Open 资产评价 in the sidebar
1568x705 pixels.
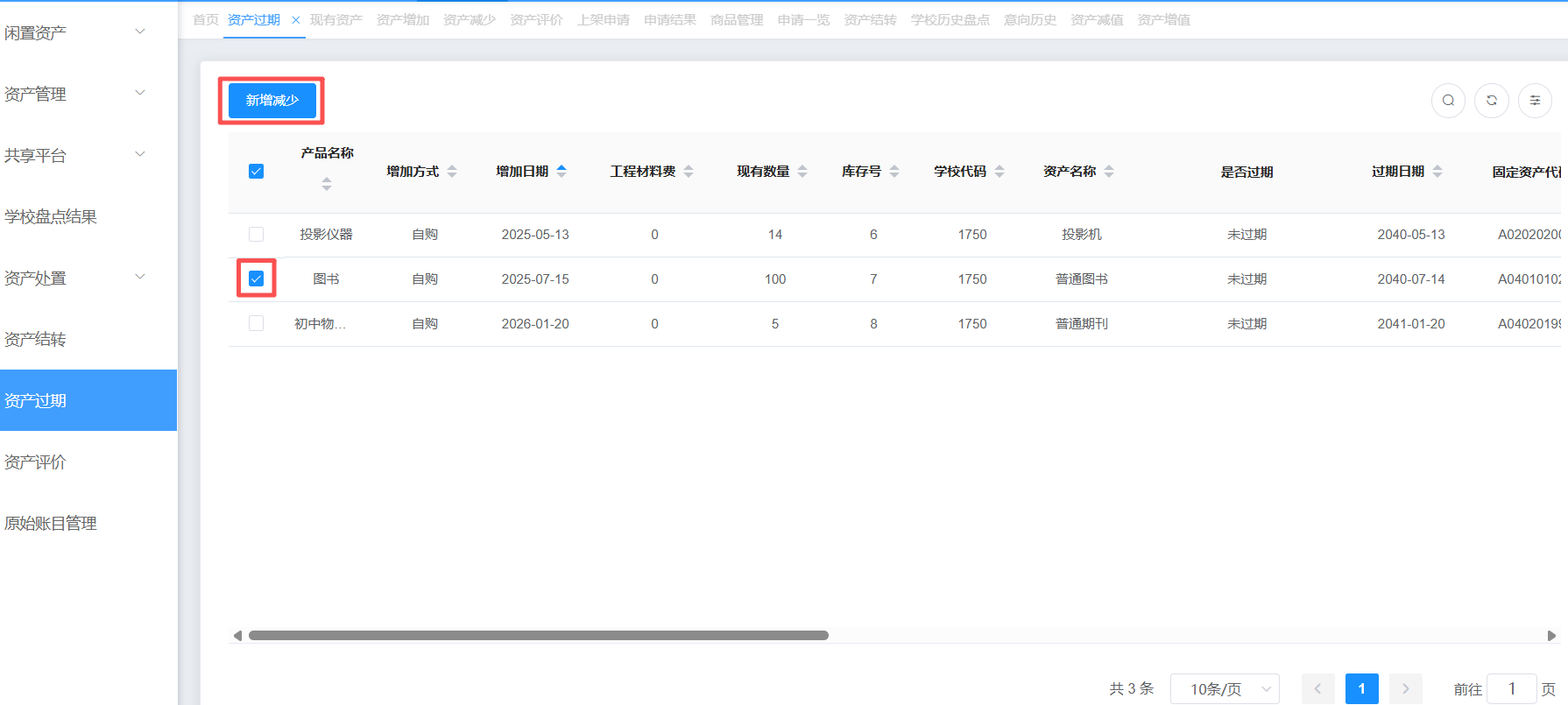pos(35,462)
